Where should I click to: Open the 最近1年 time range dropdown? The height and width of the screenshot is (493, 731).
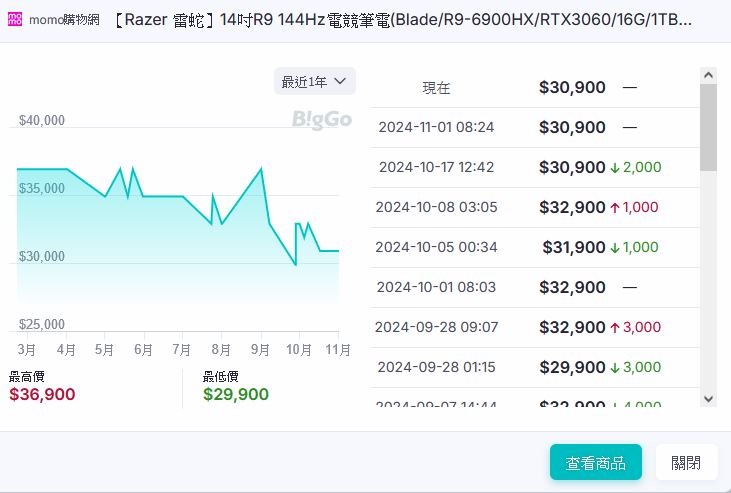(x=315, y=82)
